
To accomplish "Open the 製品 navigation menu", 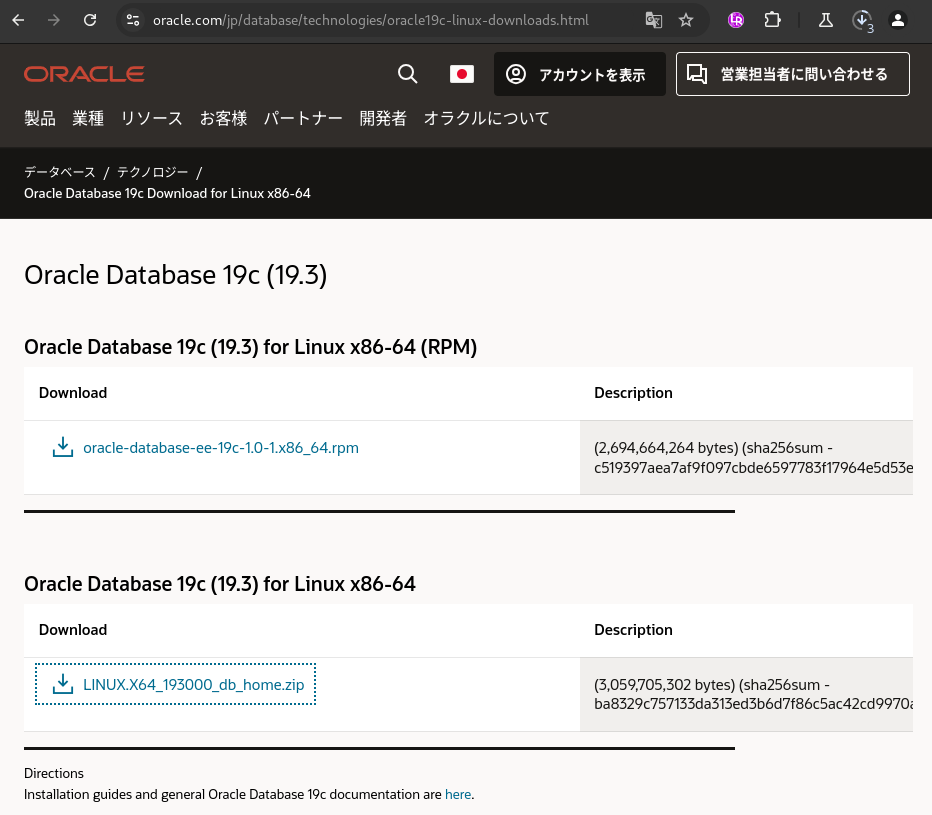I will [39, 118].
